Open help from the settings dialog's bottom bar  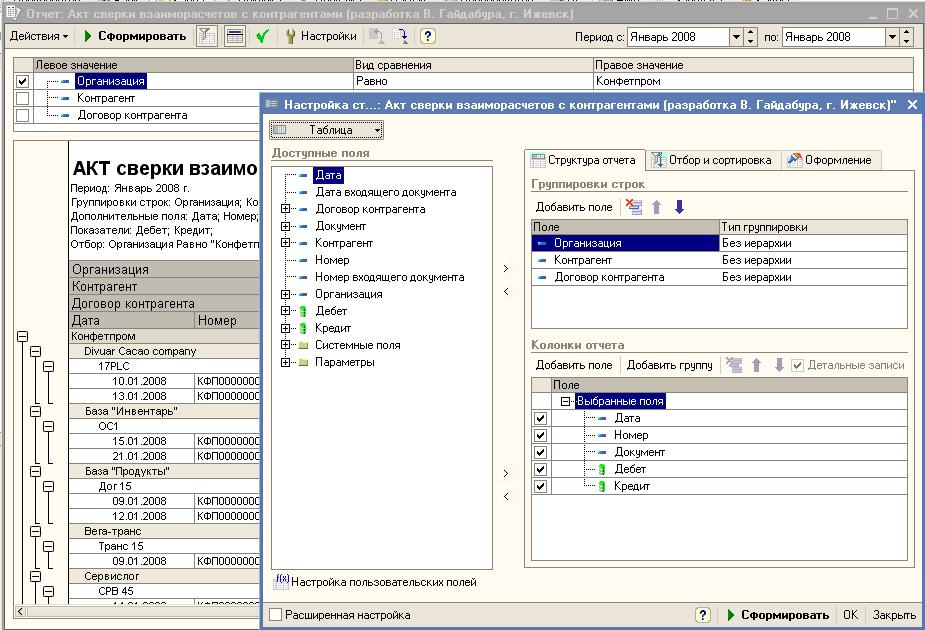(703, 615)
